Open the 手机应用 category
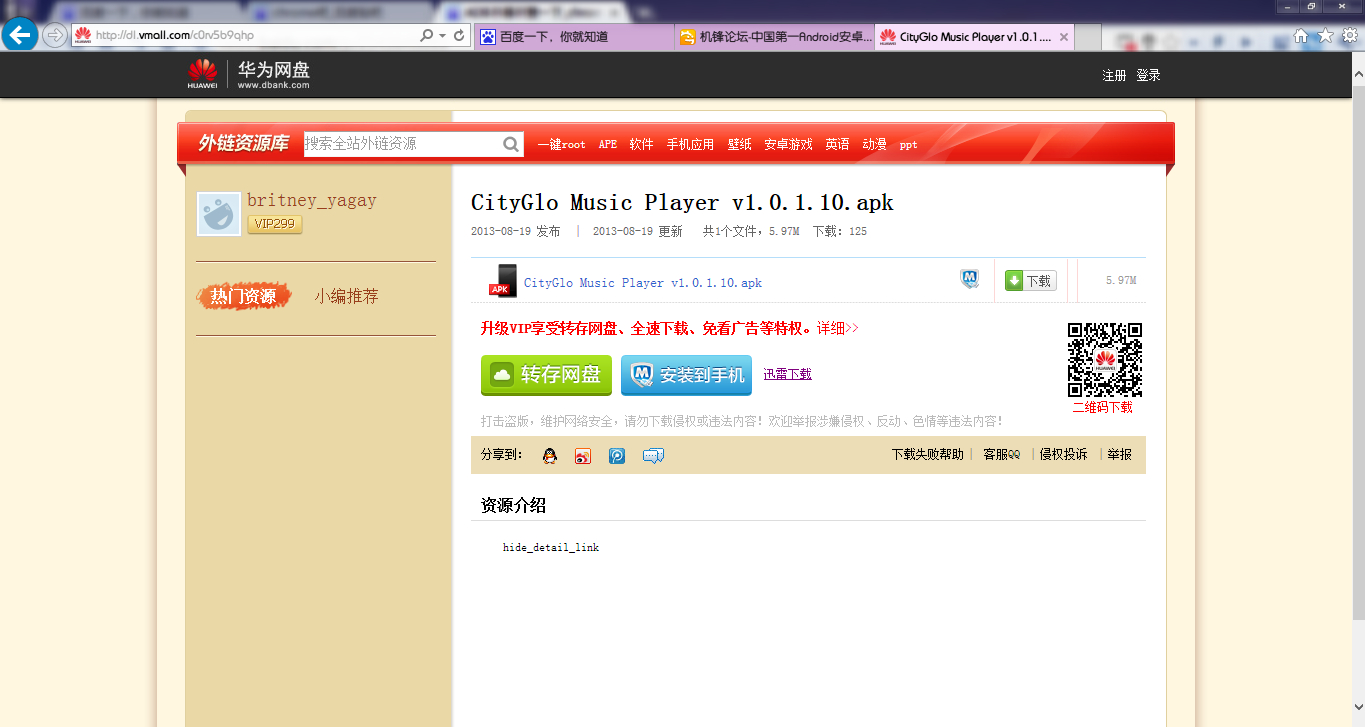 (690, 145)
